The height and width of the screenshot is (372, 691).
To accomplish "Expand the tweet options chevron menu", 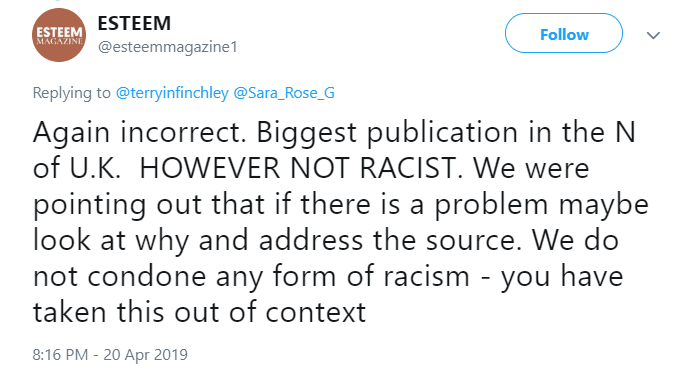I will tap(653, 35).
